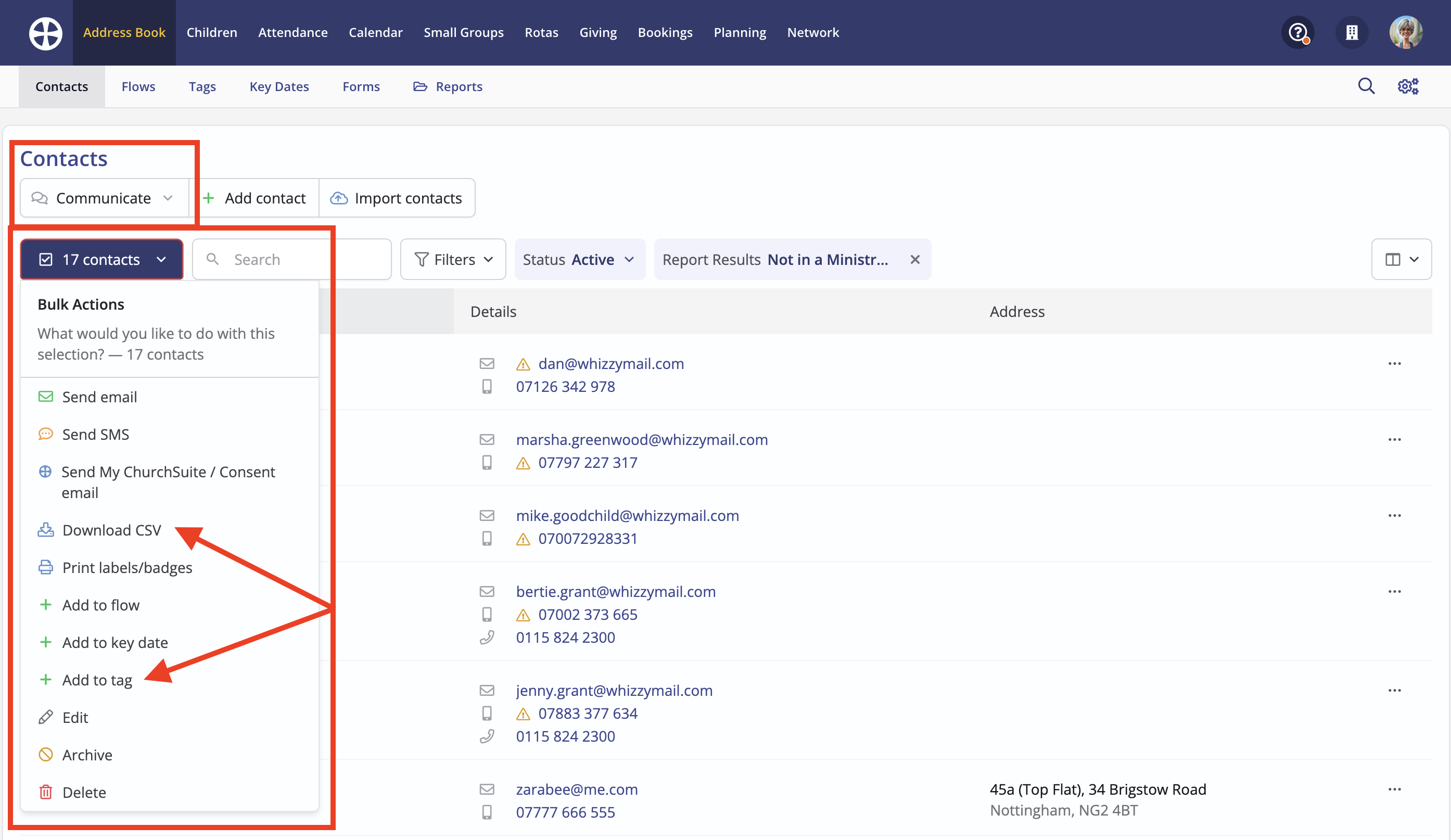Select Add to tag bulk action
Image resolution: width=1451 pixels, height=840 pixels.
coord(97,681)
